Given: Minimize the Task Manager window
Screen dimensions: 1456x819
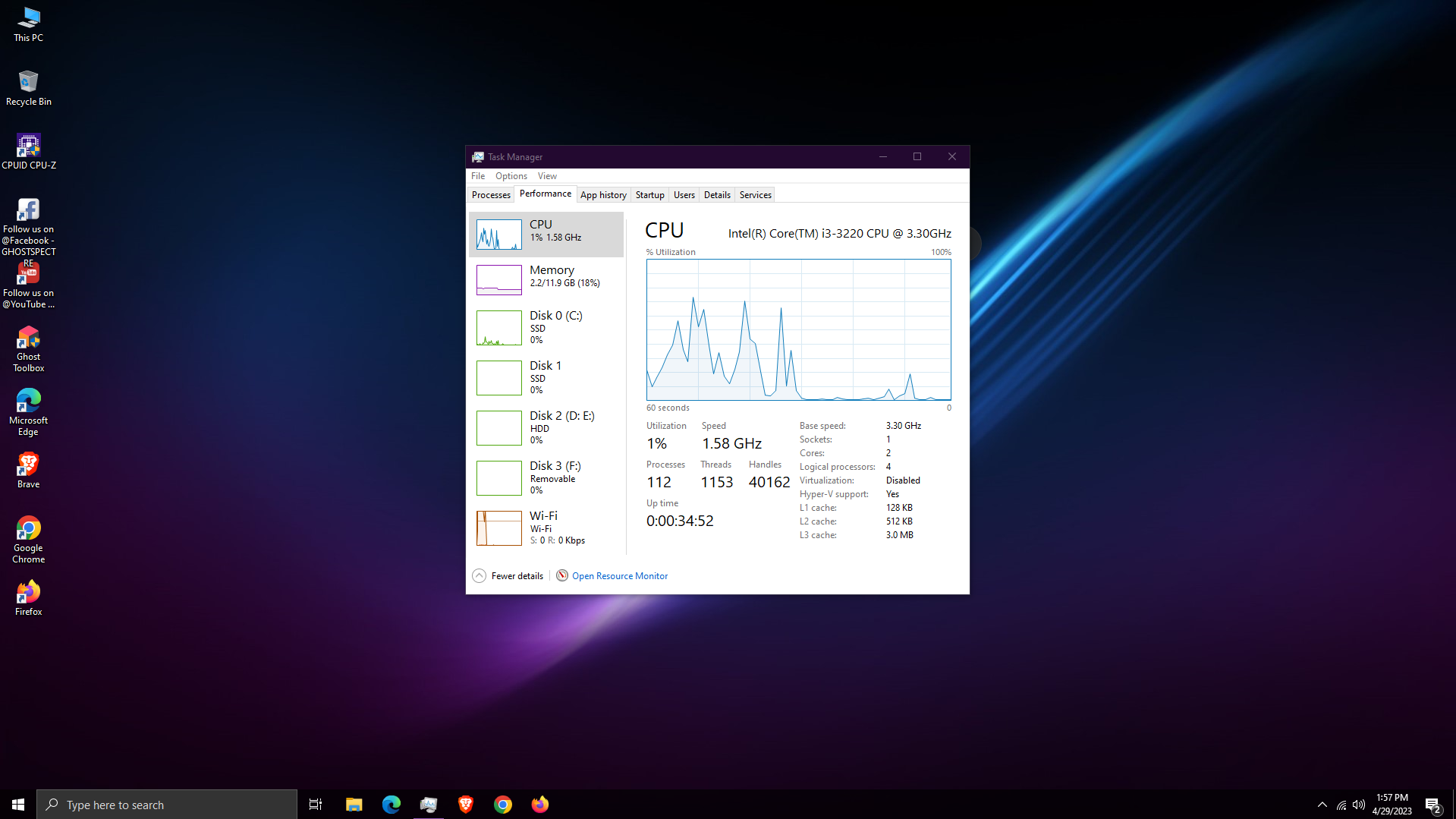Looking at the screenshot, I should pos(882,156).
